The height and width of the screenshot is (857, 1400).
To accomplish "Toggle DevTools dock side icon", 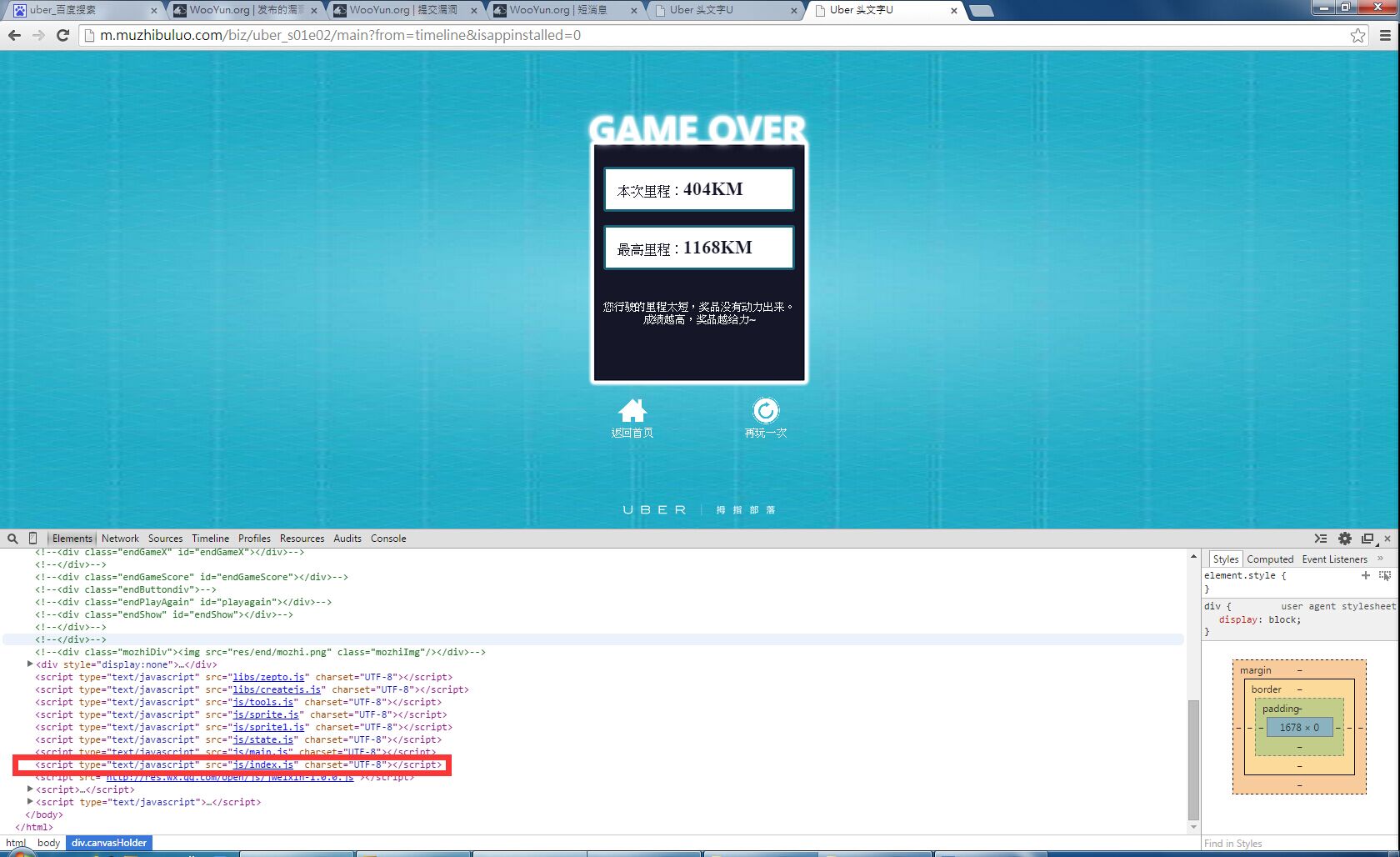I will (1367, 539).
